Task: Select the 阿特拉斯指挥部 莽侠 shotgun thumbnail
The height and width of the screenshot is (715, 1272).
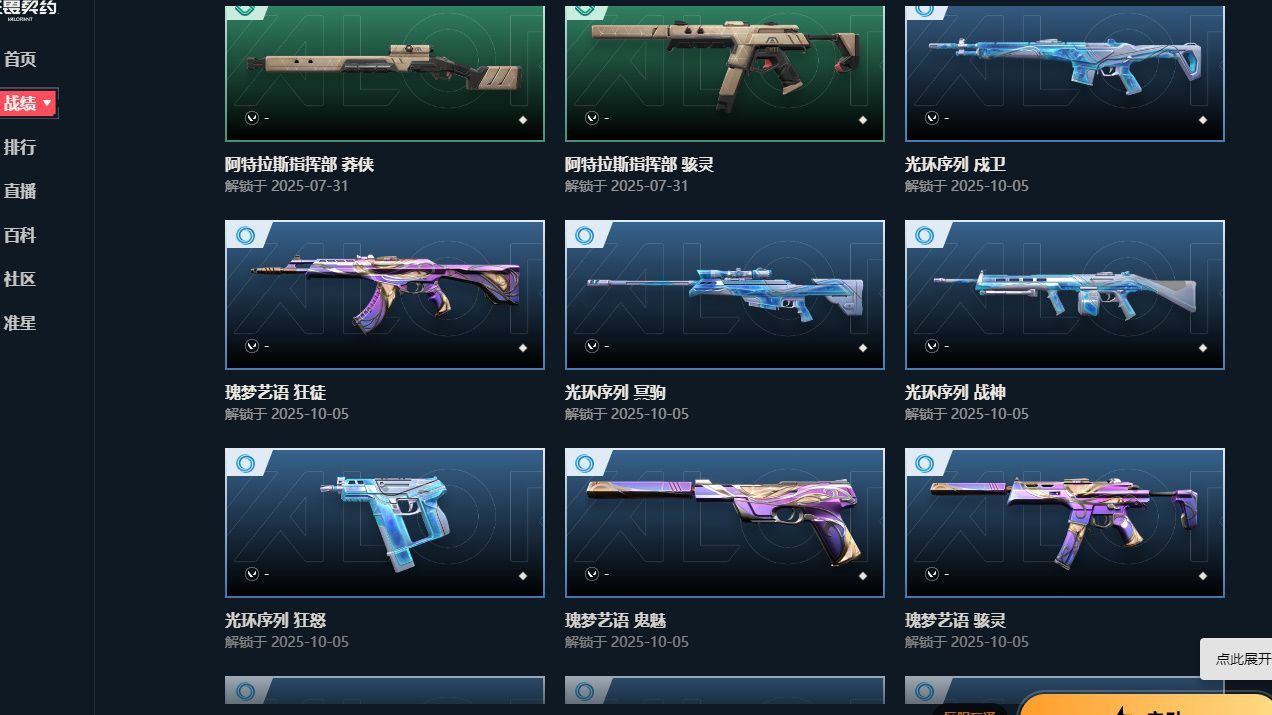Action: [x=385, y=73]
